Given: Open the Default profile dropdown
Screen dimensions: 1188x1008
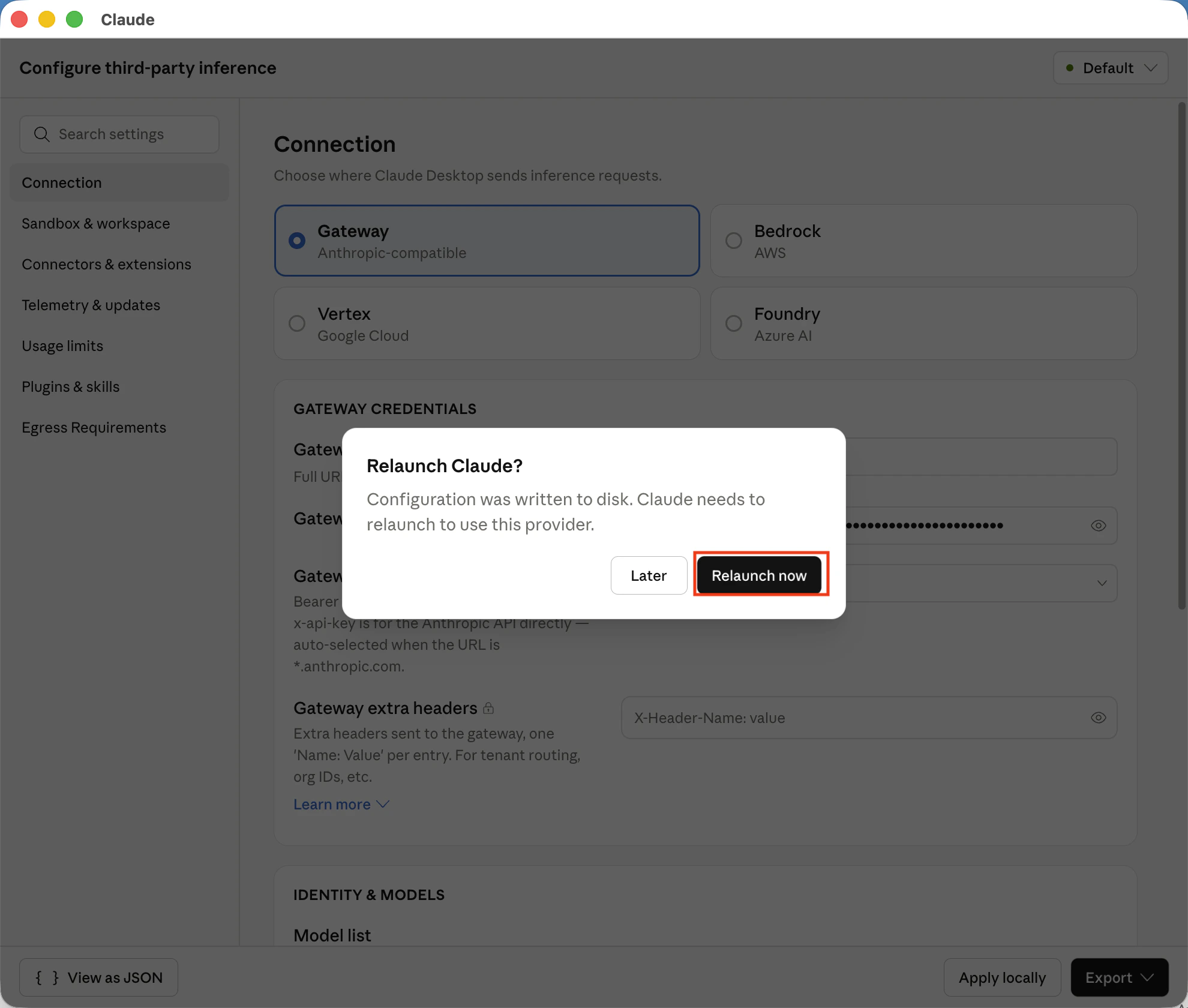Looking at the screenshot, I should pyautogui.click(x=1111, y=68).
